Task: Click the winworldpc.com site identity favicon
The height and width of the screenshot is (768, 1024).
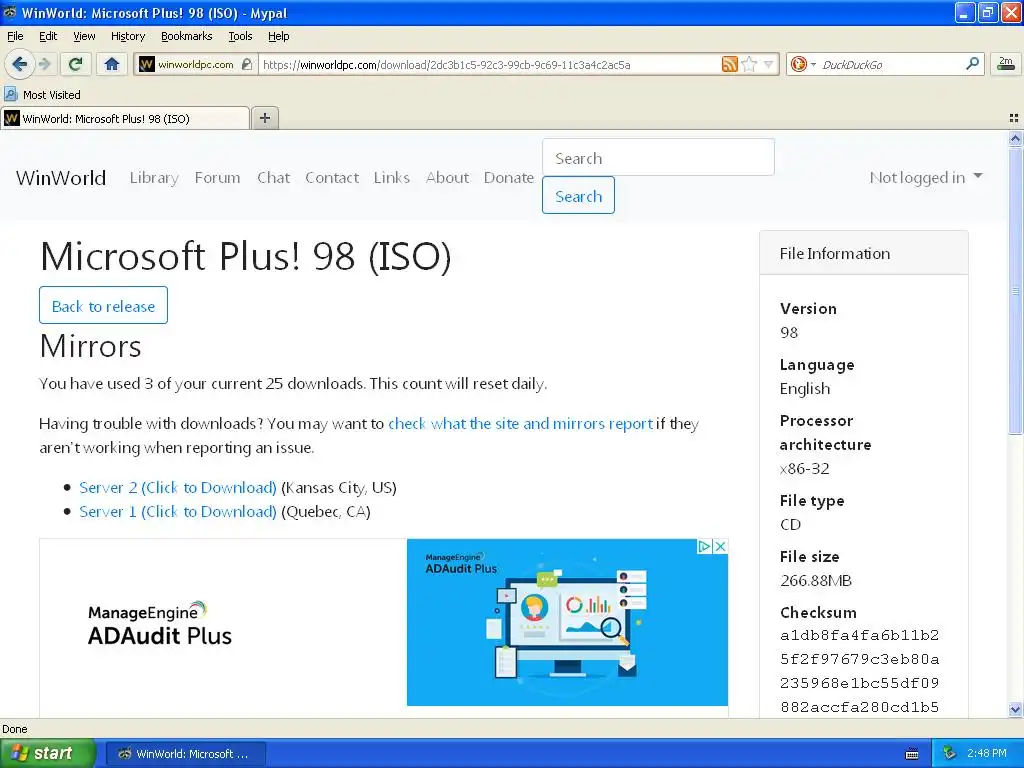Action: click(x=147, y=64)
